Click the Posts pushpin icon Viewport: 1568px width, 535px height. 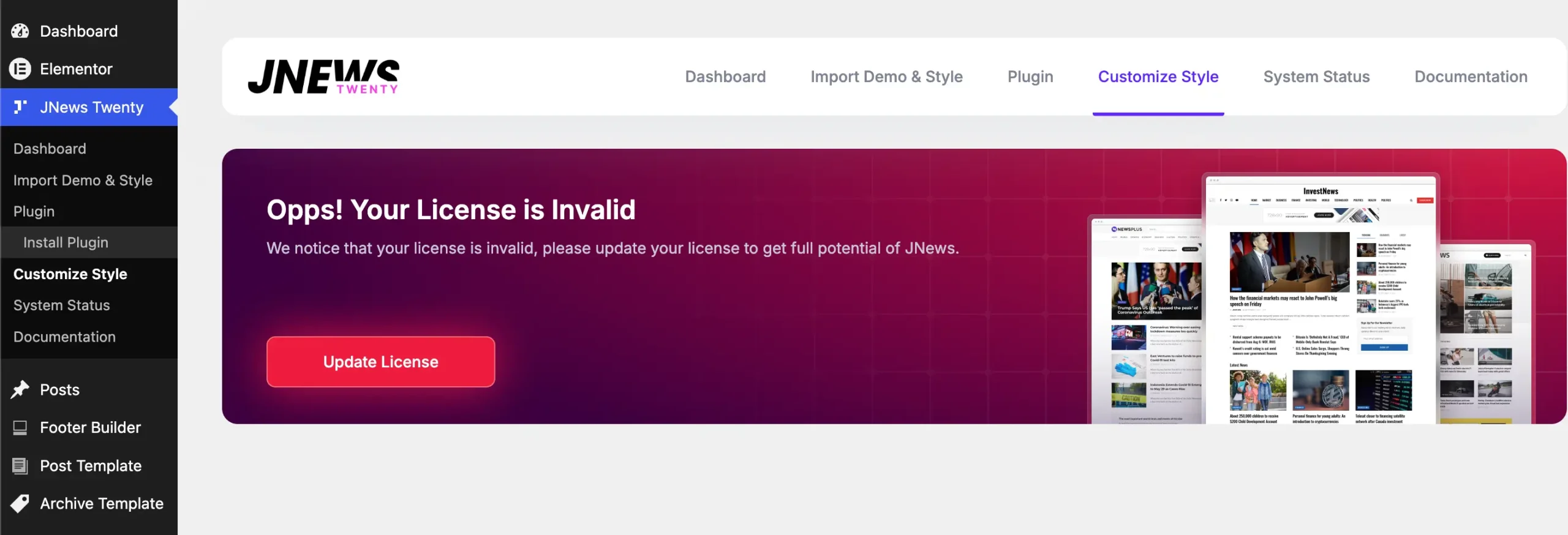coord(20,390)
